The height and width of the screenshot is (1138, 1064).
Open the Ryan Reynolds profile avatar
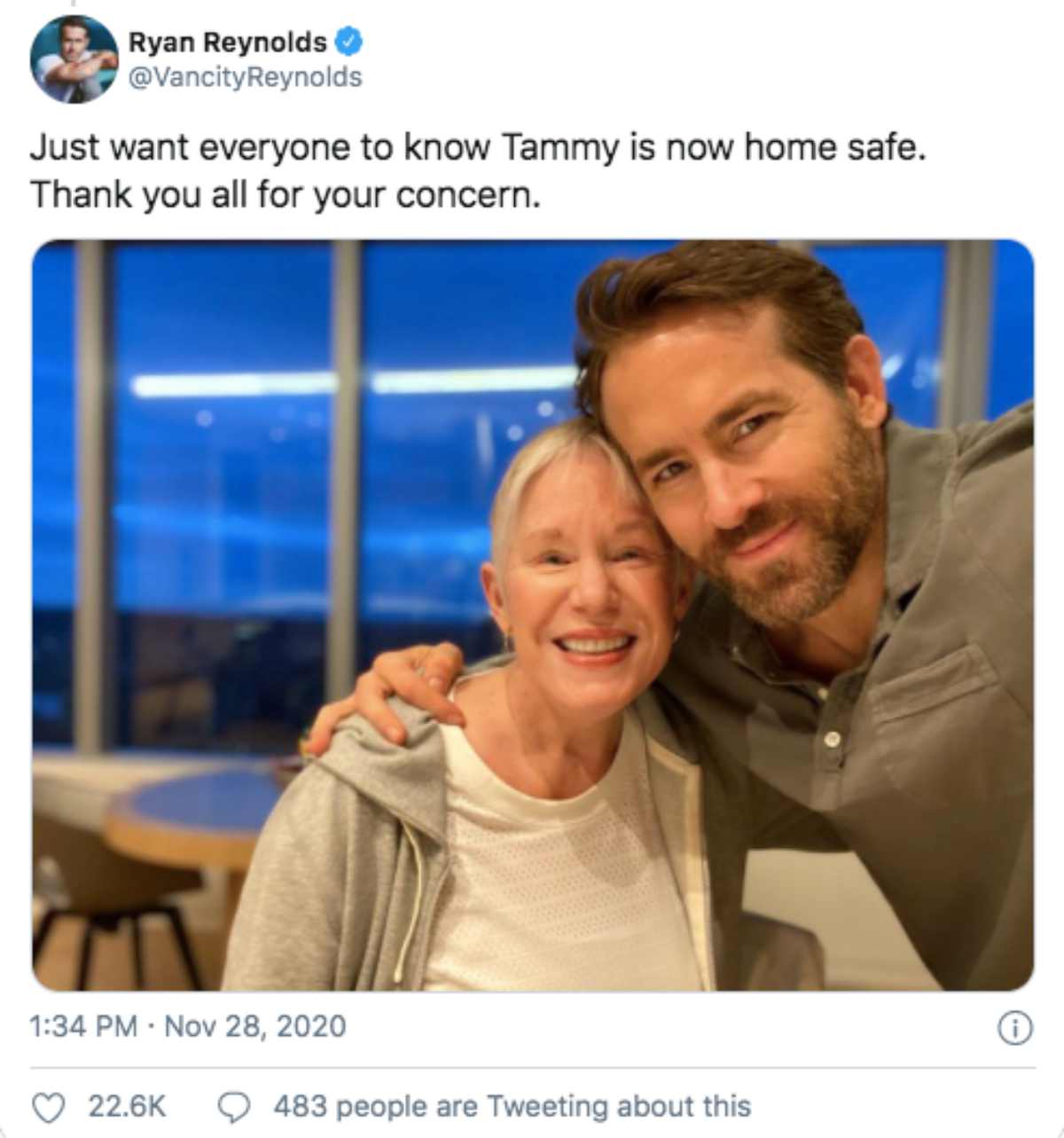[74, 59]
